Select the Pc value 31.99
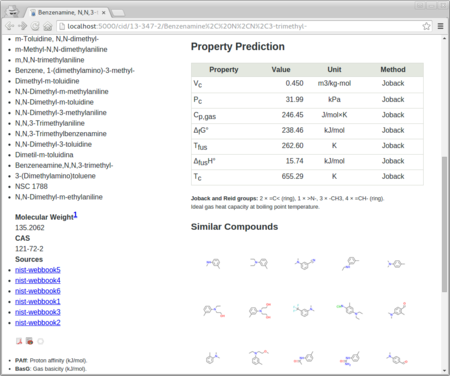This screenshot has width=450, height=376. tap(294, 99)
